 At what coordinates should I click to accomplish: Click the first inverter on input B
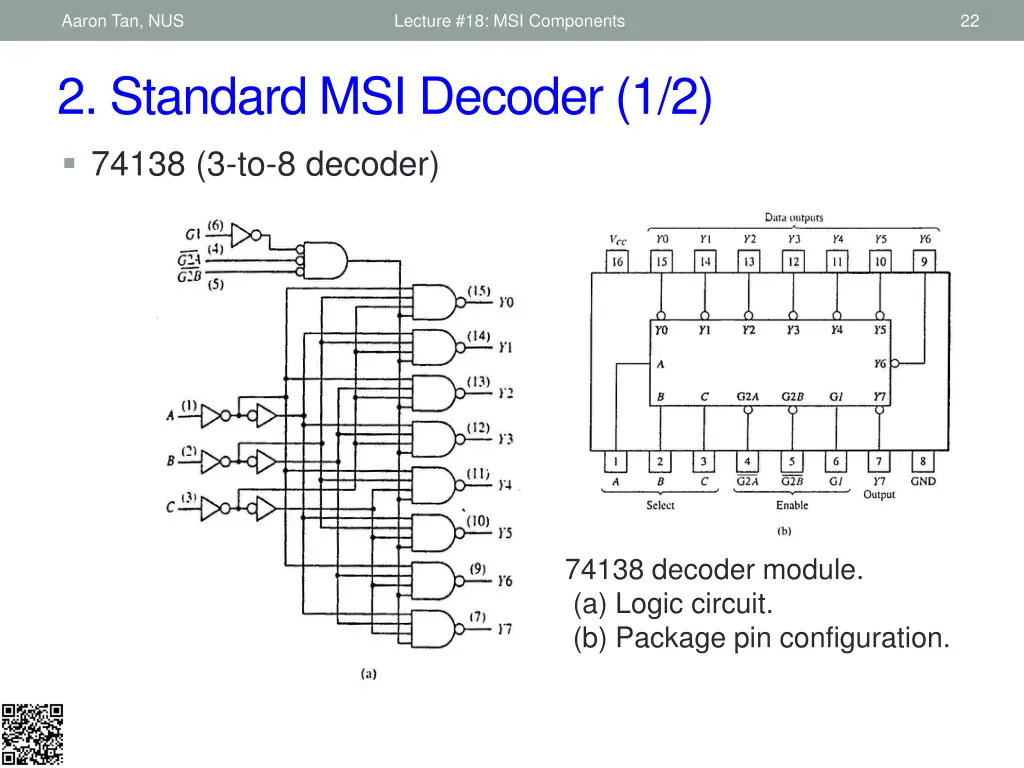tap(216, 462)
